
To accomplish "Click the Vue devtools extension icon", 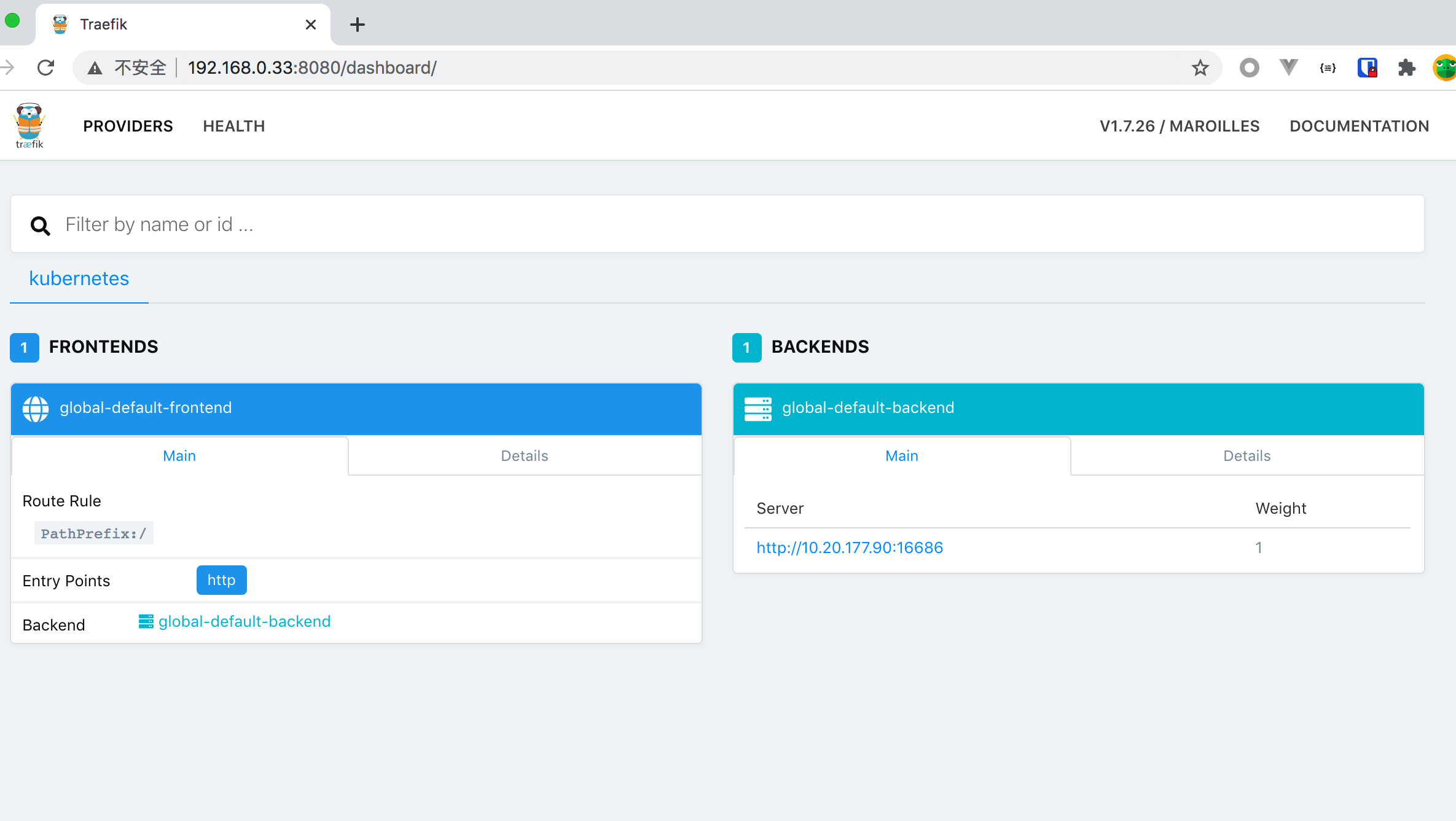I will tap(1288, 68).
